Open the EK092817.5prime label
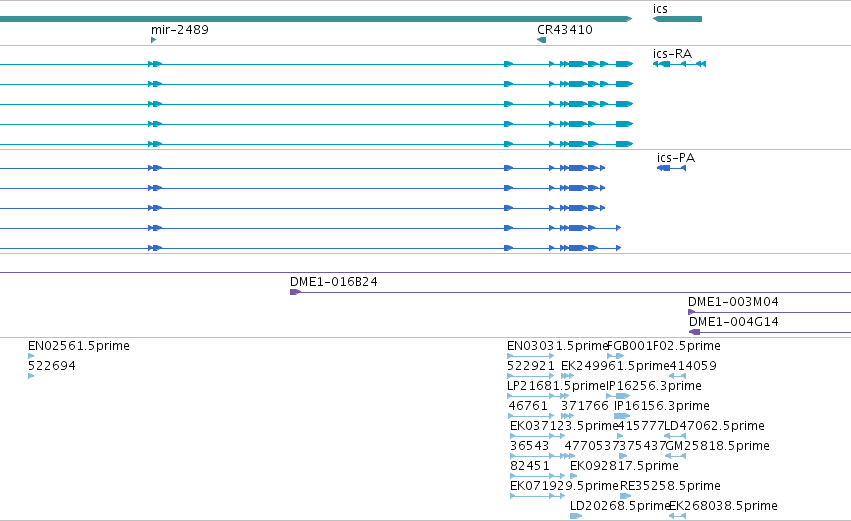The image size is (851, 521). tap(624, 466)
